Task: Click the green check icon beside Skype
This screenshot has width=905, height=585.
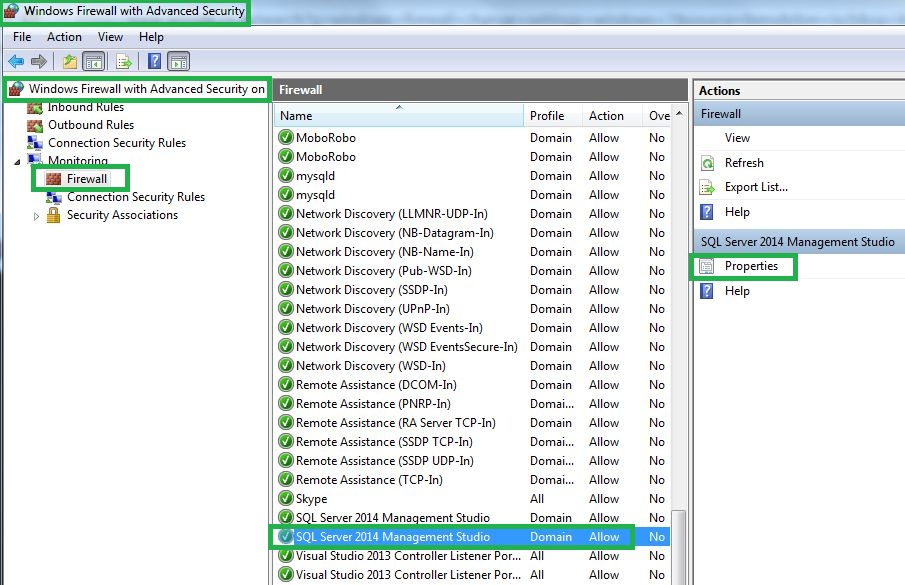Action: click(286, 499)
